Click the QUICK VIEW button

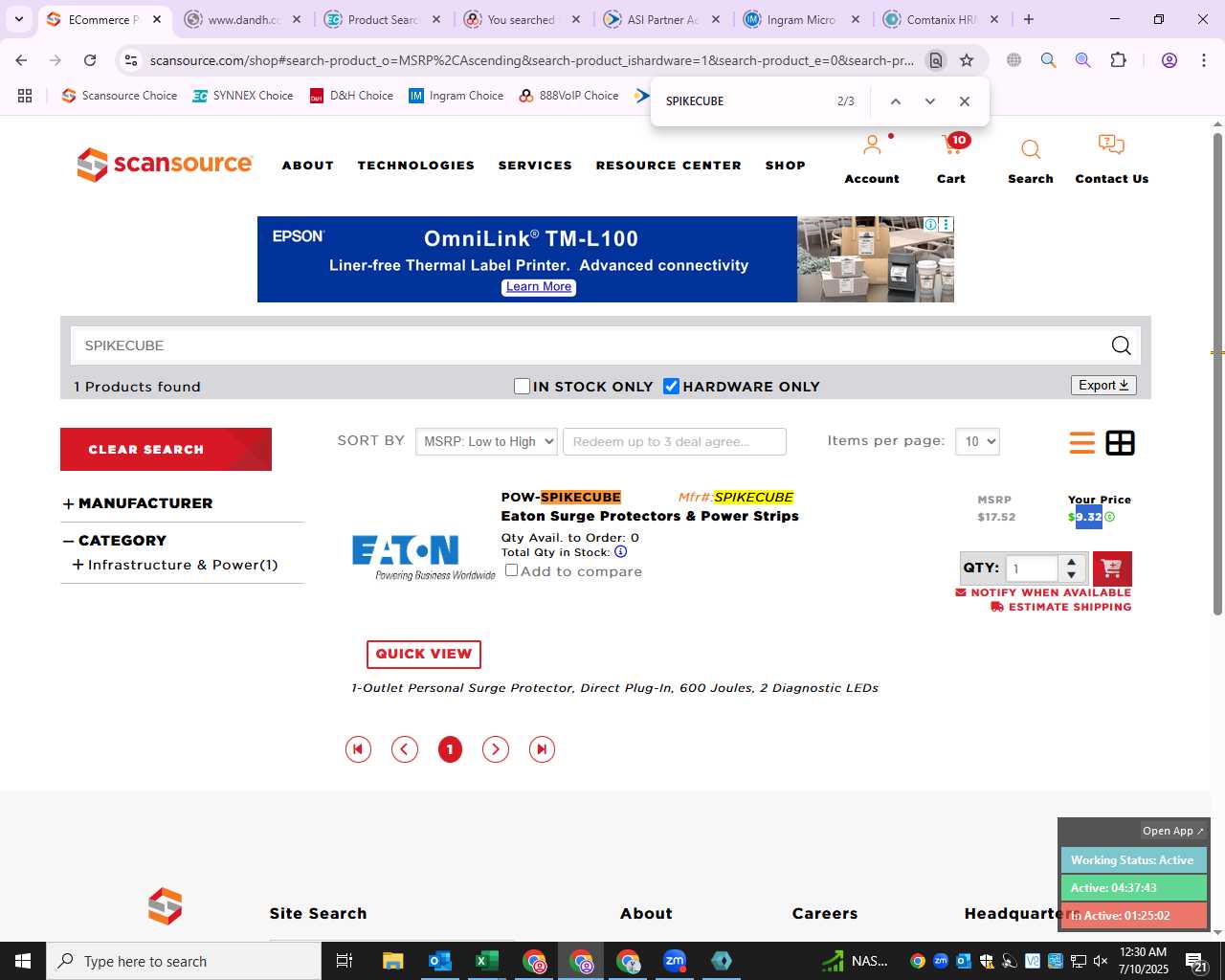click(423, 654)
